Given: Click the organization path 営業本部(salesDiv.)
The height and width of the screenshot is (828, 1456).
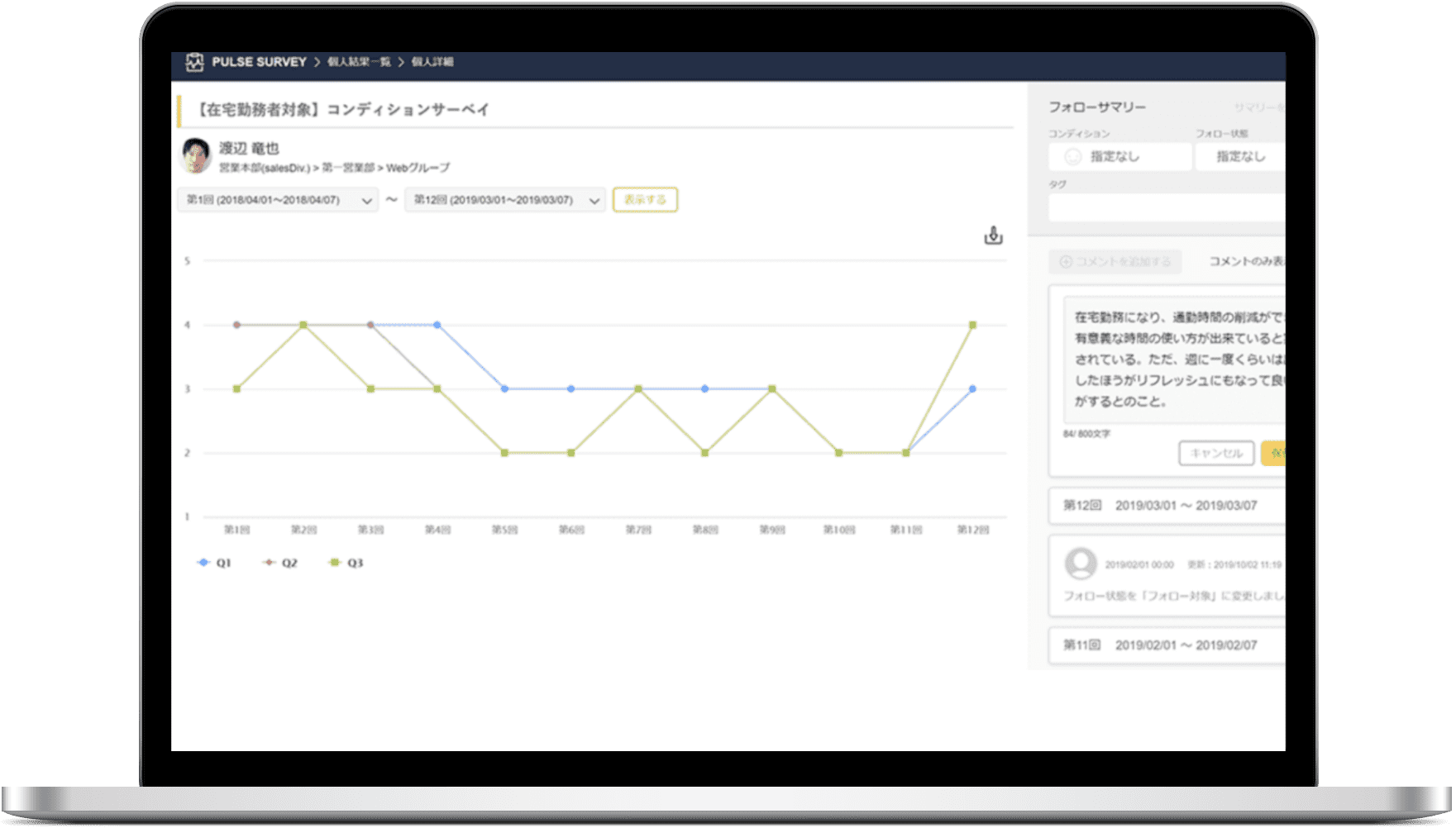Looking at the screenshot, I should [x=265, y=168].
